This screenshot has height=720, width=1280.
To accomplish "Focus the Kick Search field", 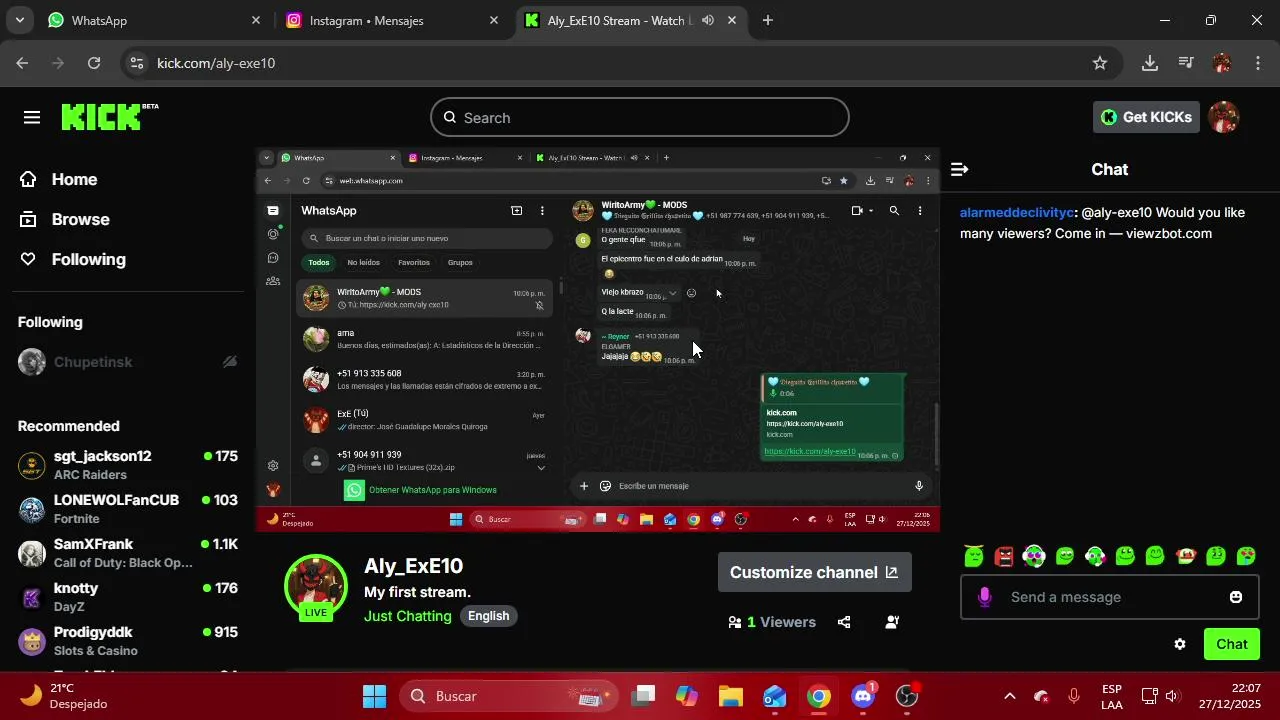I will coord(640,118).
